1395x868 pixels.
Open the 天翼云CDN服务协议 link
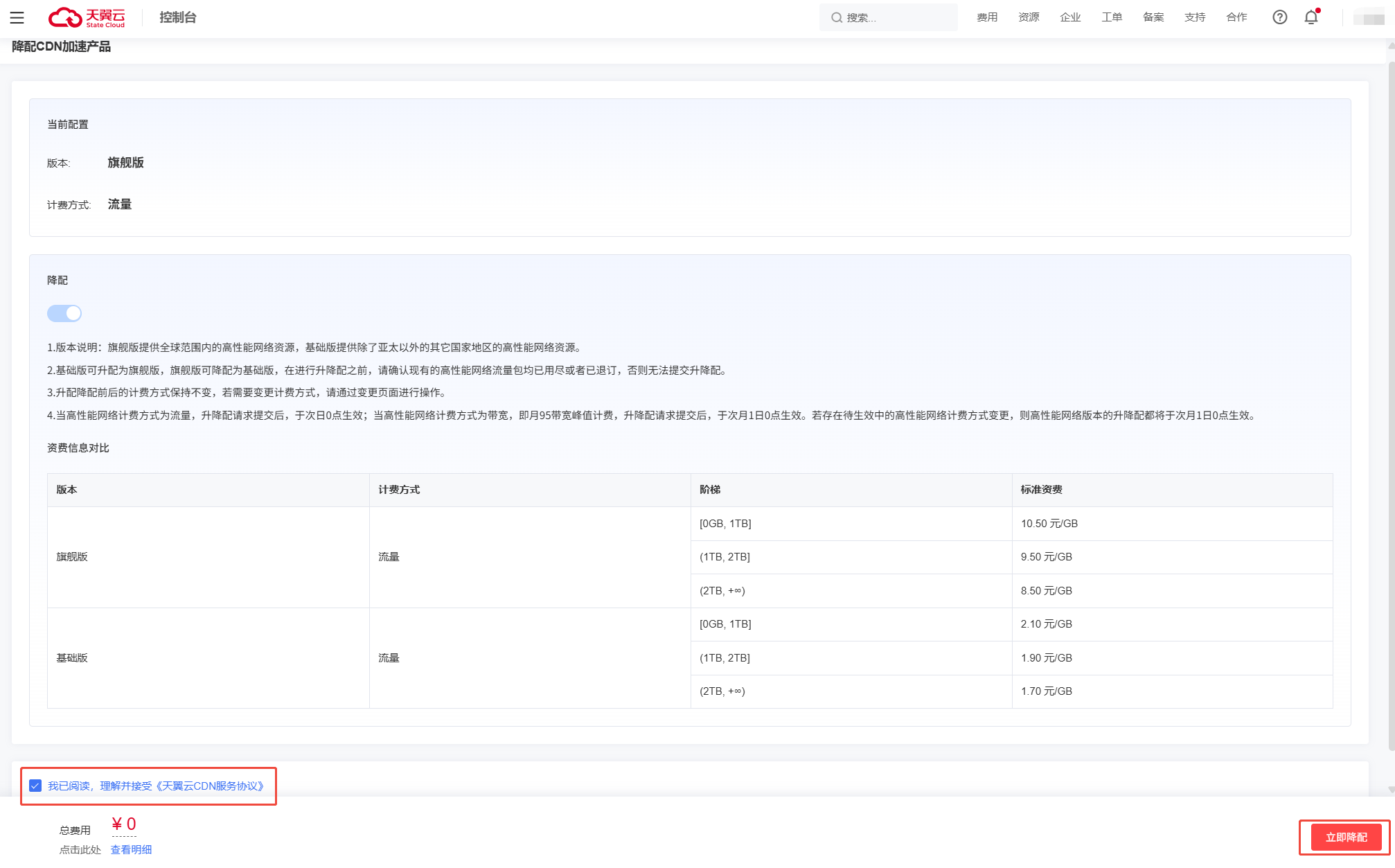pos(211,786)
